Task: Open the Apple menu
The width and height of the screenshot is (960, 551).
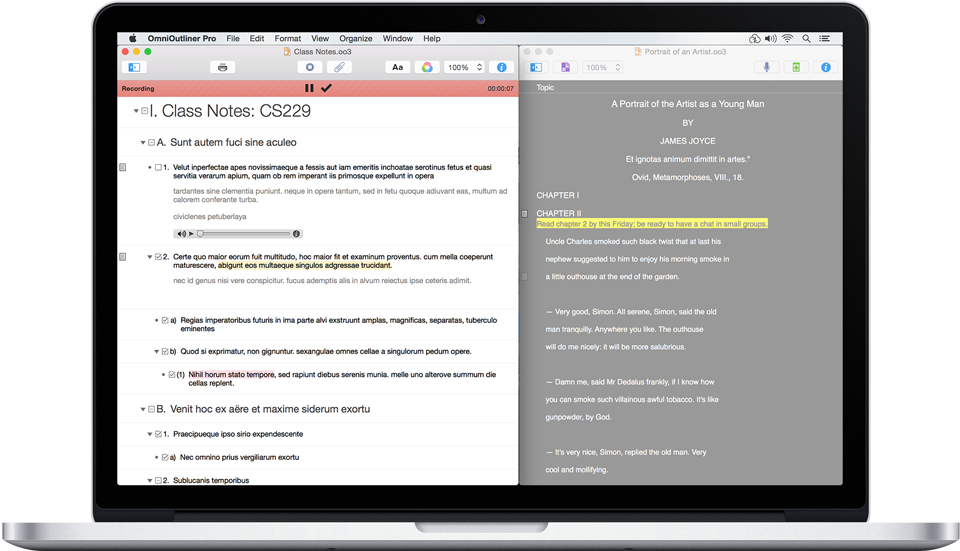Action: (132, 38)
